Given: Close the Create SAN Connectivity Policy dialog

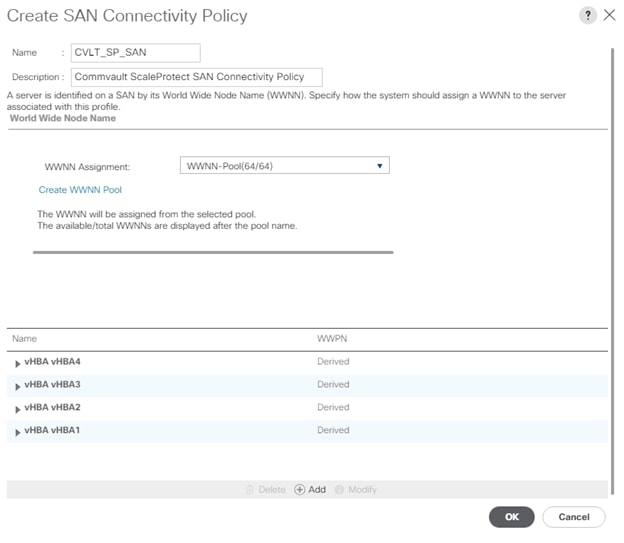Looking at the screenshot, I should pyautogui.click(x=609, y=15).
